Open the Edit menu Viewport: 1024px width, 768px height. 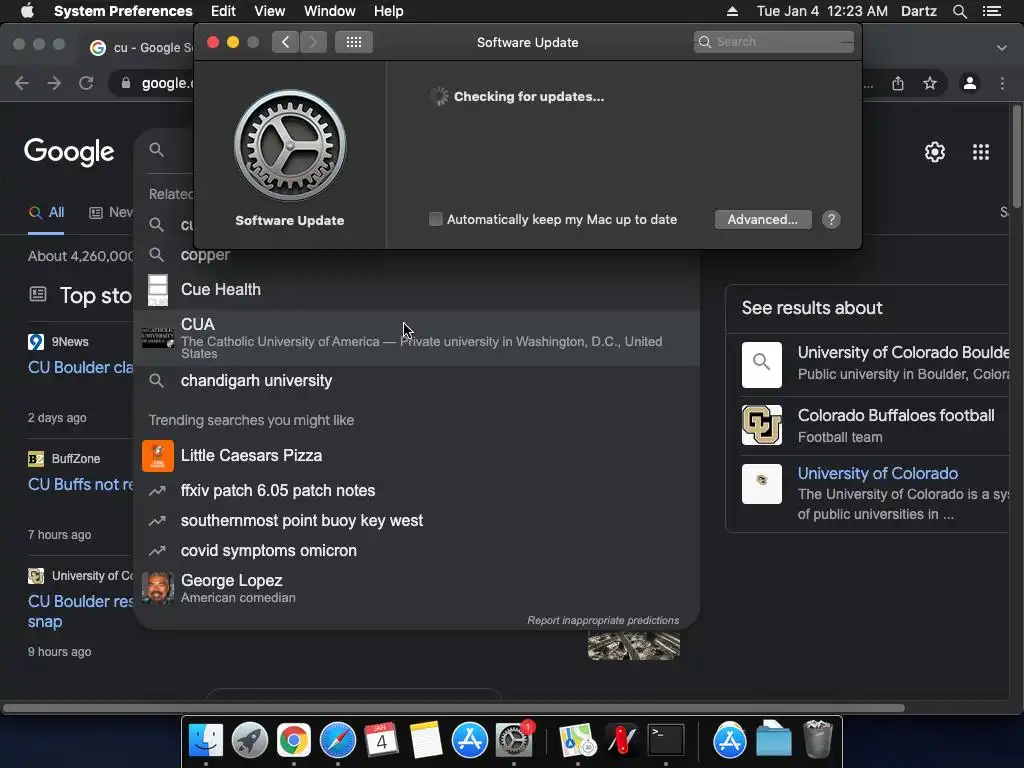[223, 11]
